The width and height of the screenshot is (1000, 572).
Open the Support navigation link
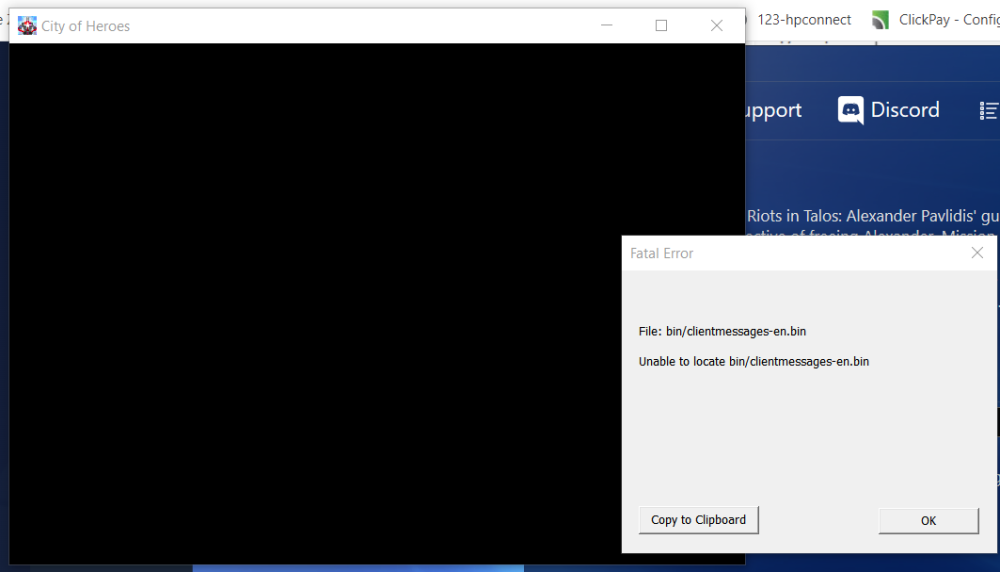[x=773, y=110]
